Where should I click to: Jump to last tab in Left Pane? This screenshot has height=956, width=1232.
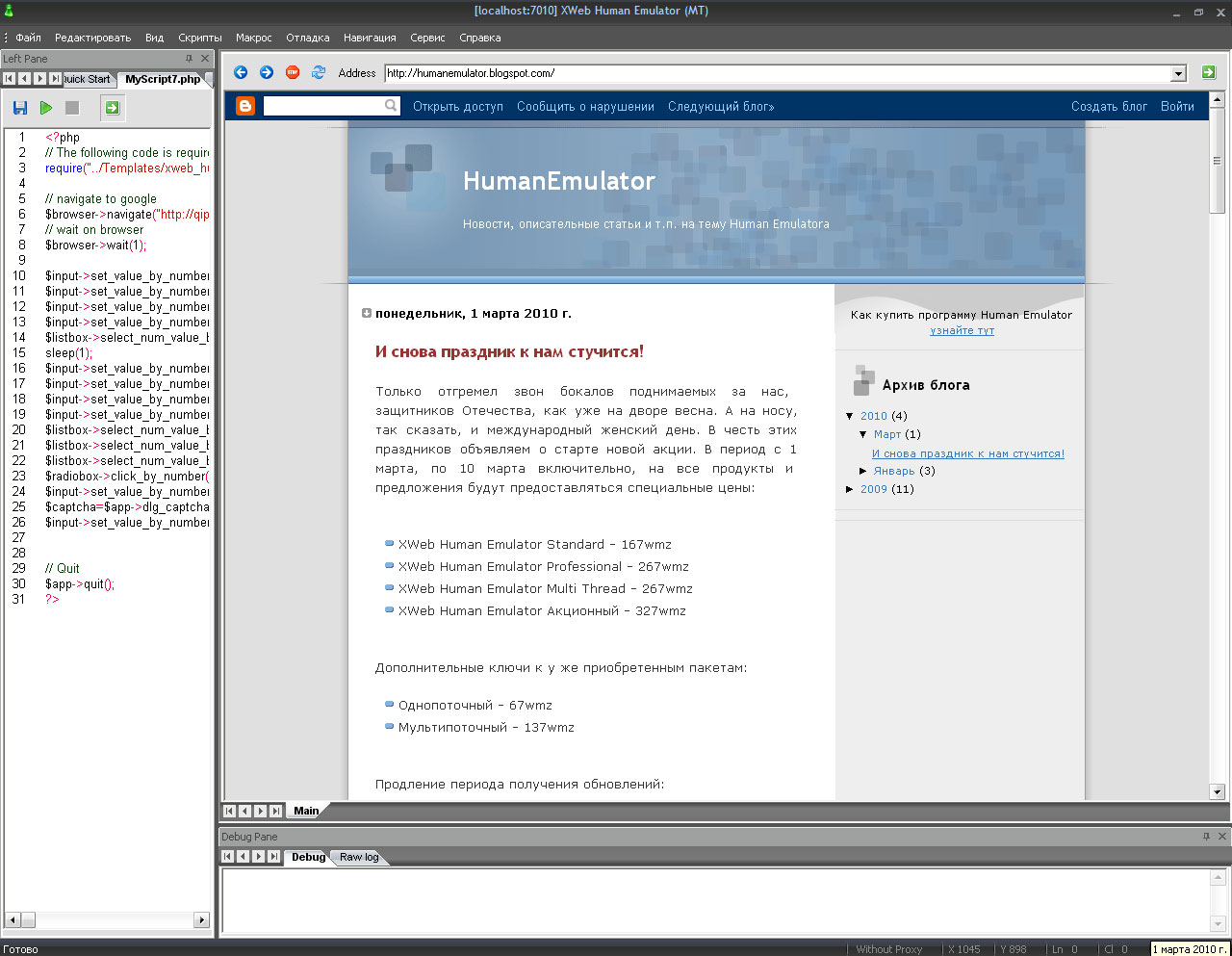pyautogui.click(x=56, y=79)
